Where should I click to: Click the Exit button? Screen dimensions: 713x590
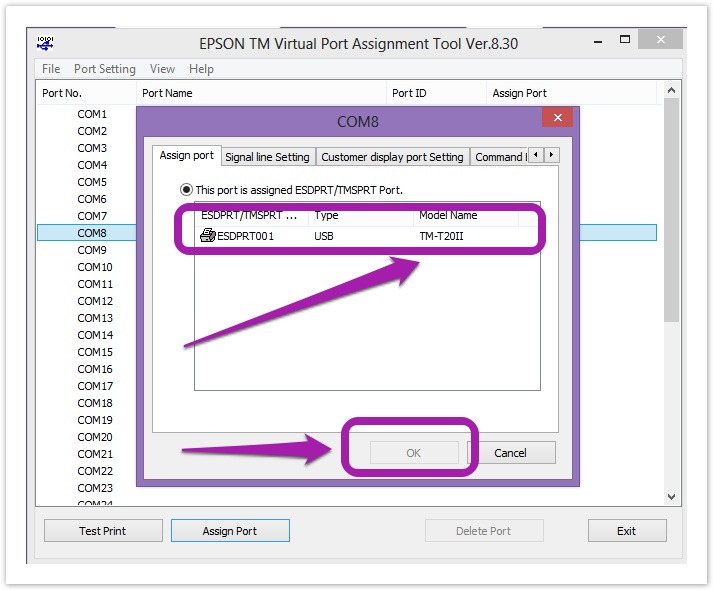coord(626,531)
